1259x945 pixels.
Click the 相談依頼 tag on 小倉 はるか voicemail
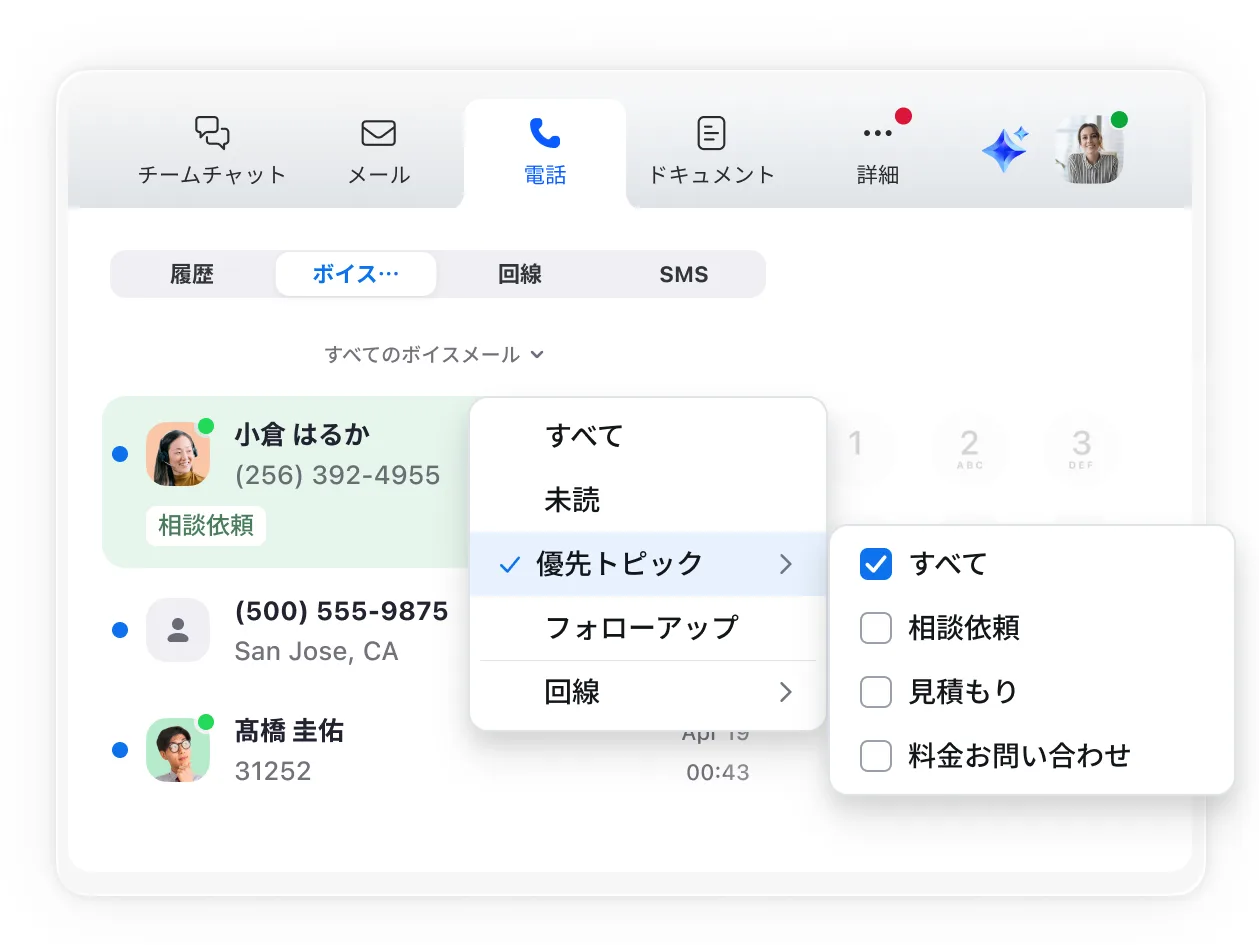click(205, 526)
